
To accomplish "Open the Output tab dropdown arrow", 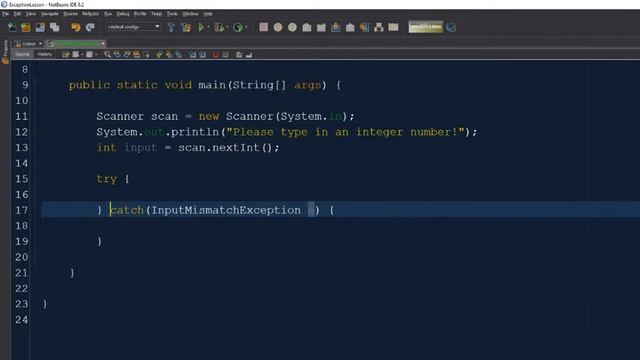I will (40, 44).
